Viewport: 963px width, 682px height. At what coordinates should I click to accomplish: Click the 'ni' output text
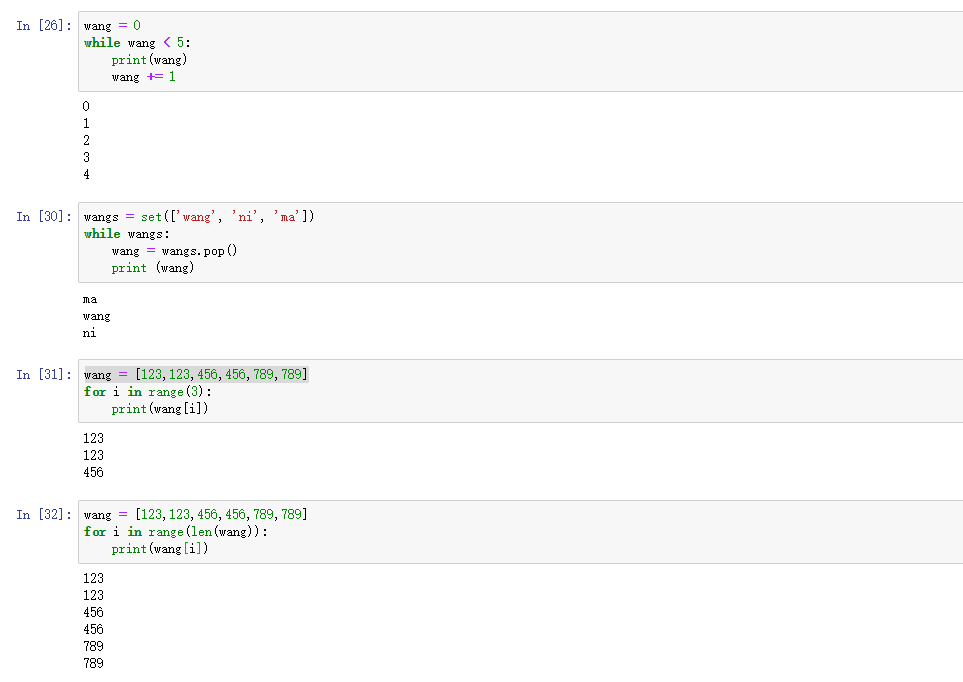90,333
